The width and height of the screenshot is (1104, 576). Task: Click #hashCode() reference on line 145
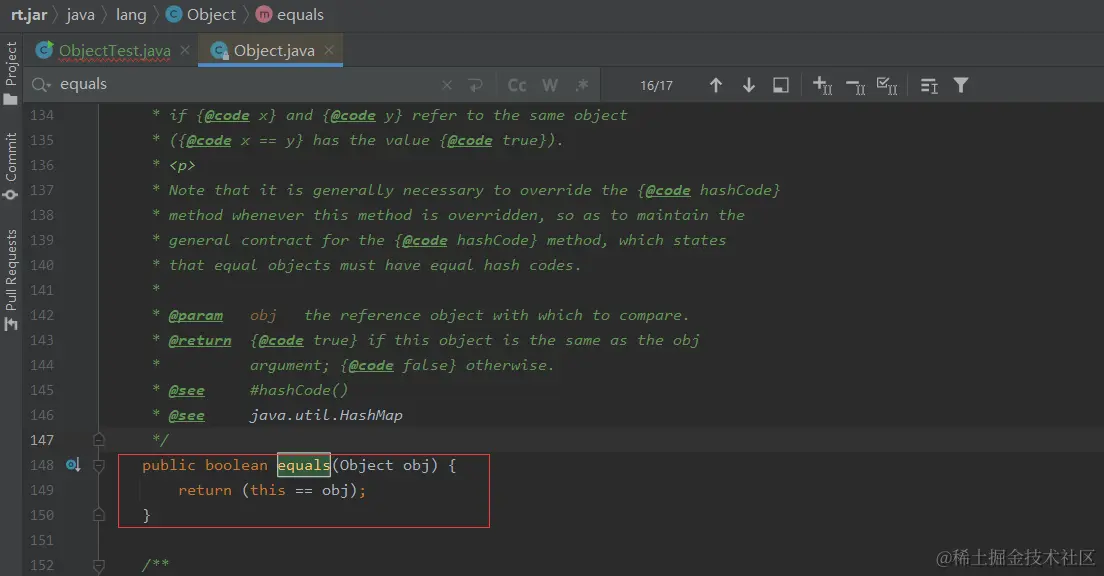pyautogui.click(x=299, y=390)
